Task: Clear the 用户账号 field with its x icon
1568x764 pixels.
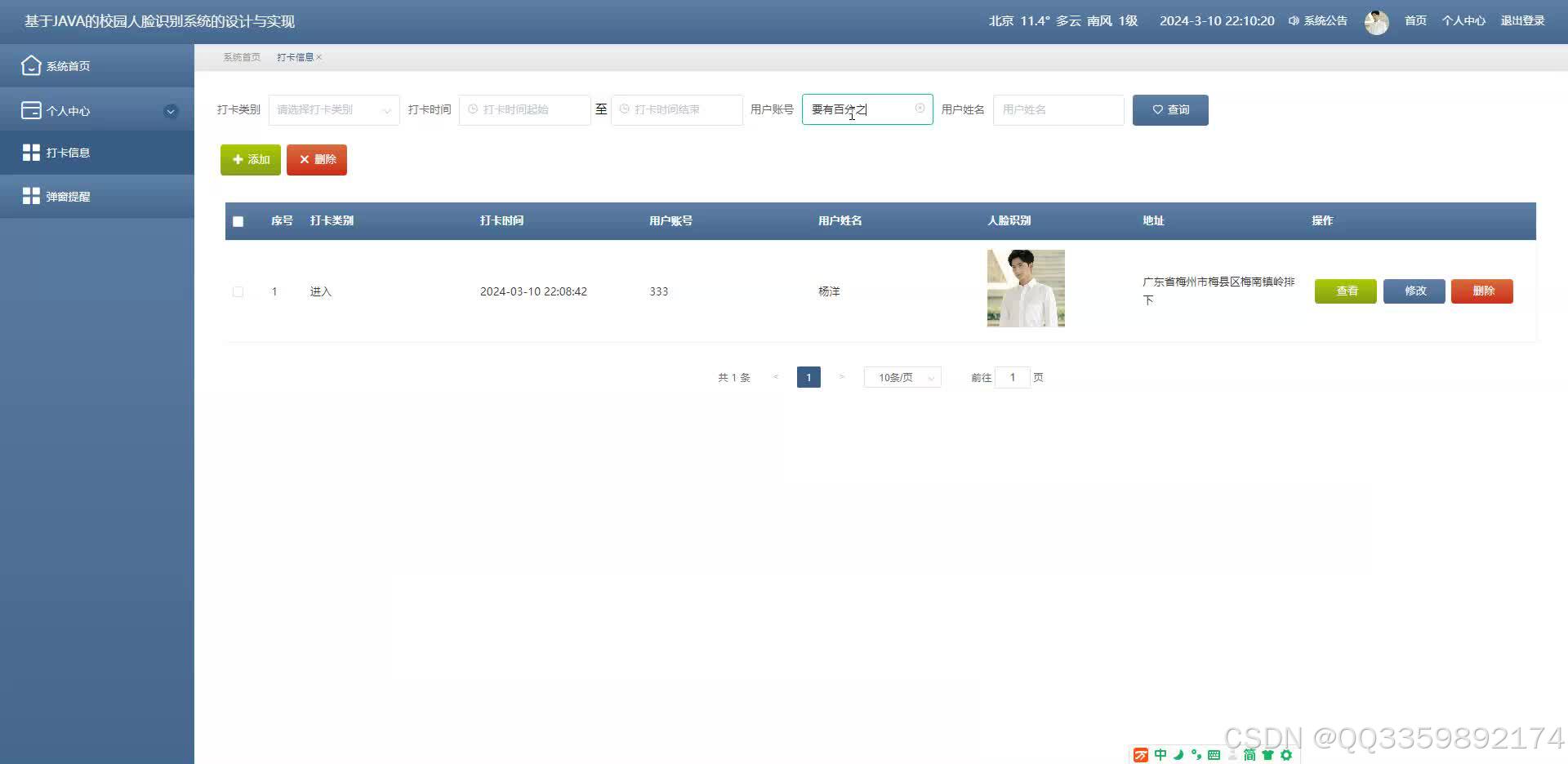Action: [x=920, y=109]
